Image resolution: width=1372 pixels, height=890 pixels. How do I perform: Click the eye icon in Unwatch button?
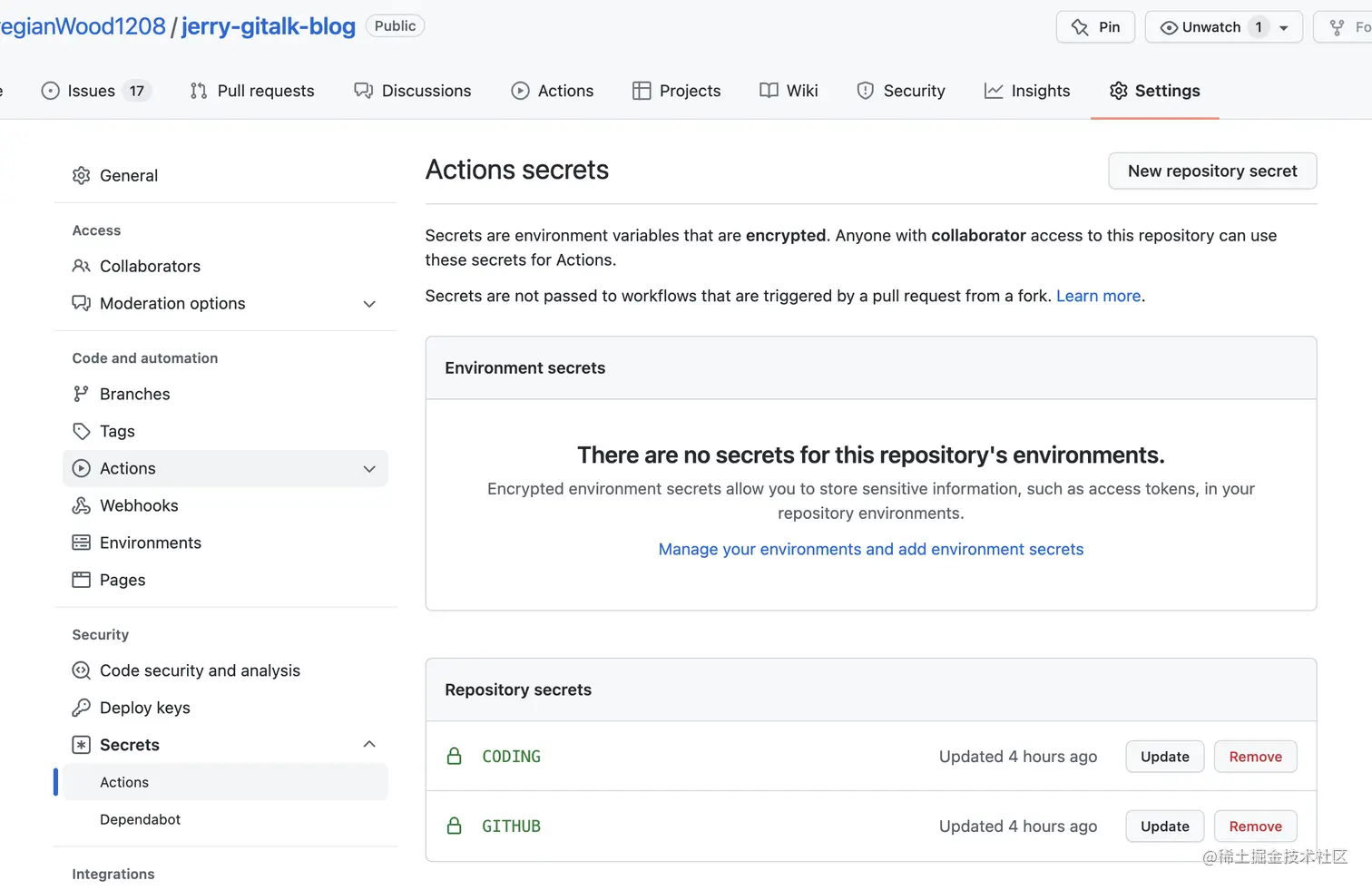[x=1169, y=27]
